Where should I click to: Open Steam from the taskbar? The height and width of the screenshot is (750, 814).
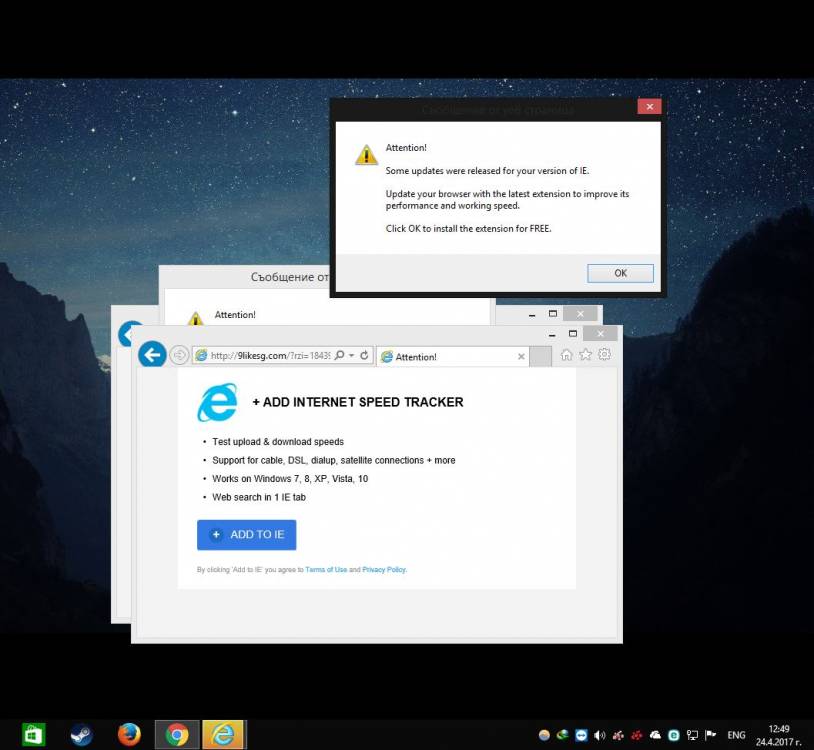(82, 734)
